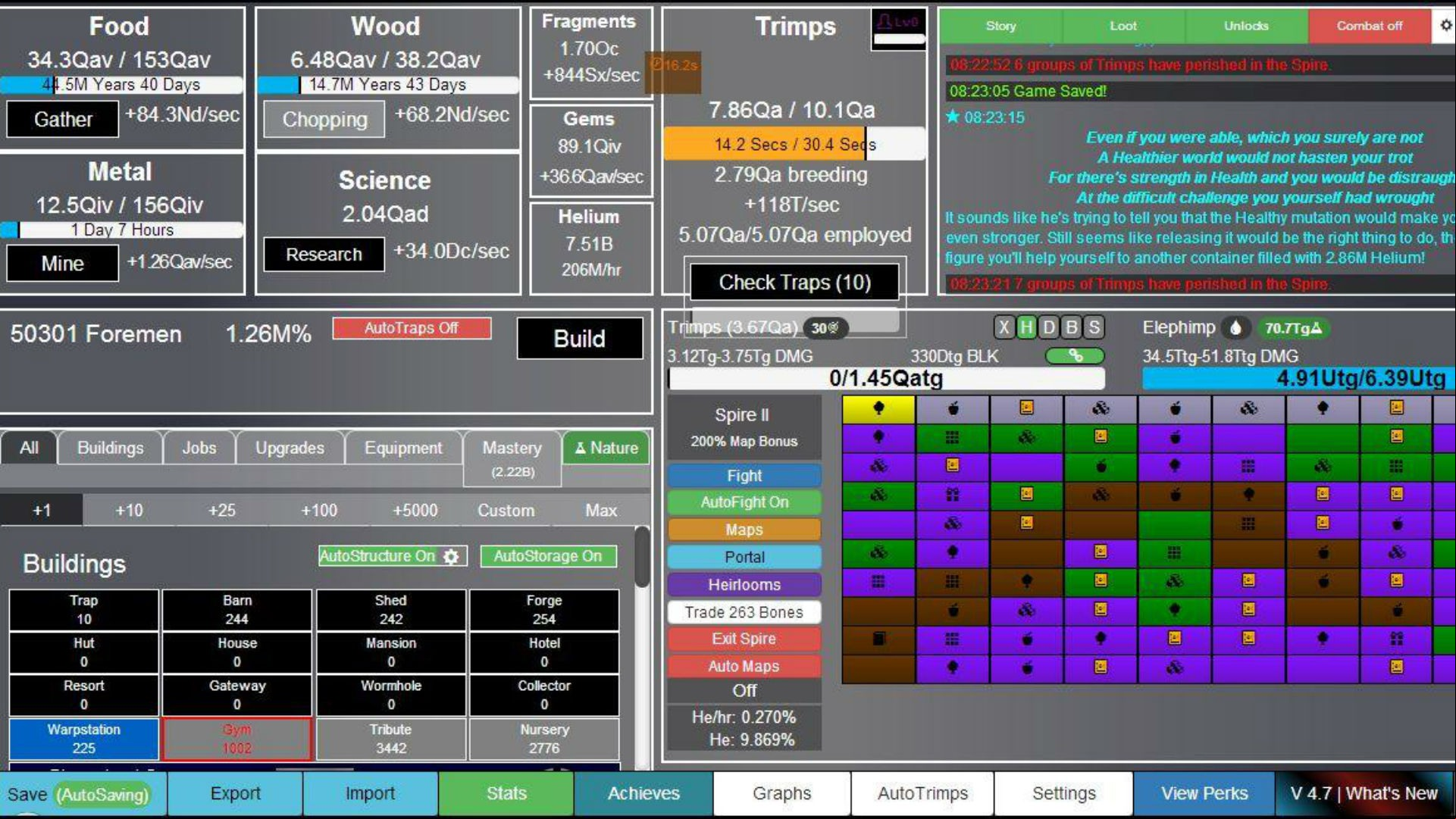Click Research under Science
Viewport: 1456px width, 819px height.
coord(324,255)
